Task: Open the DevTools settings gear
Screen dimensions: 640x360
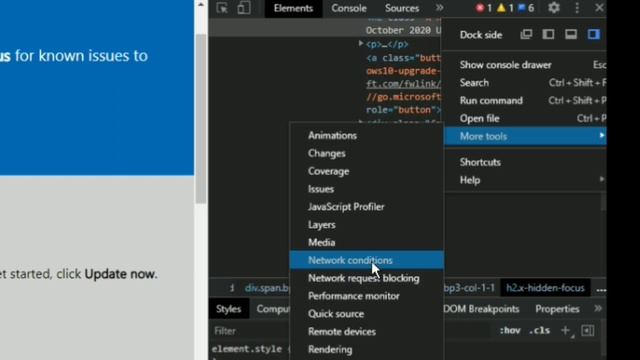Action: tap(554, 8)
